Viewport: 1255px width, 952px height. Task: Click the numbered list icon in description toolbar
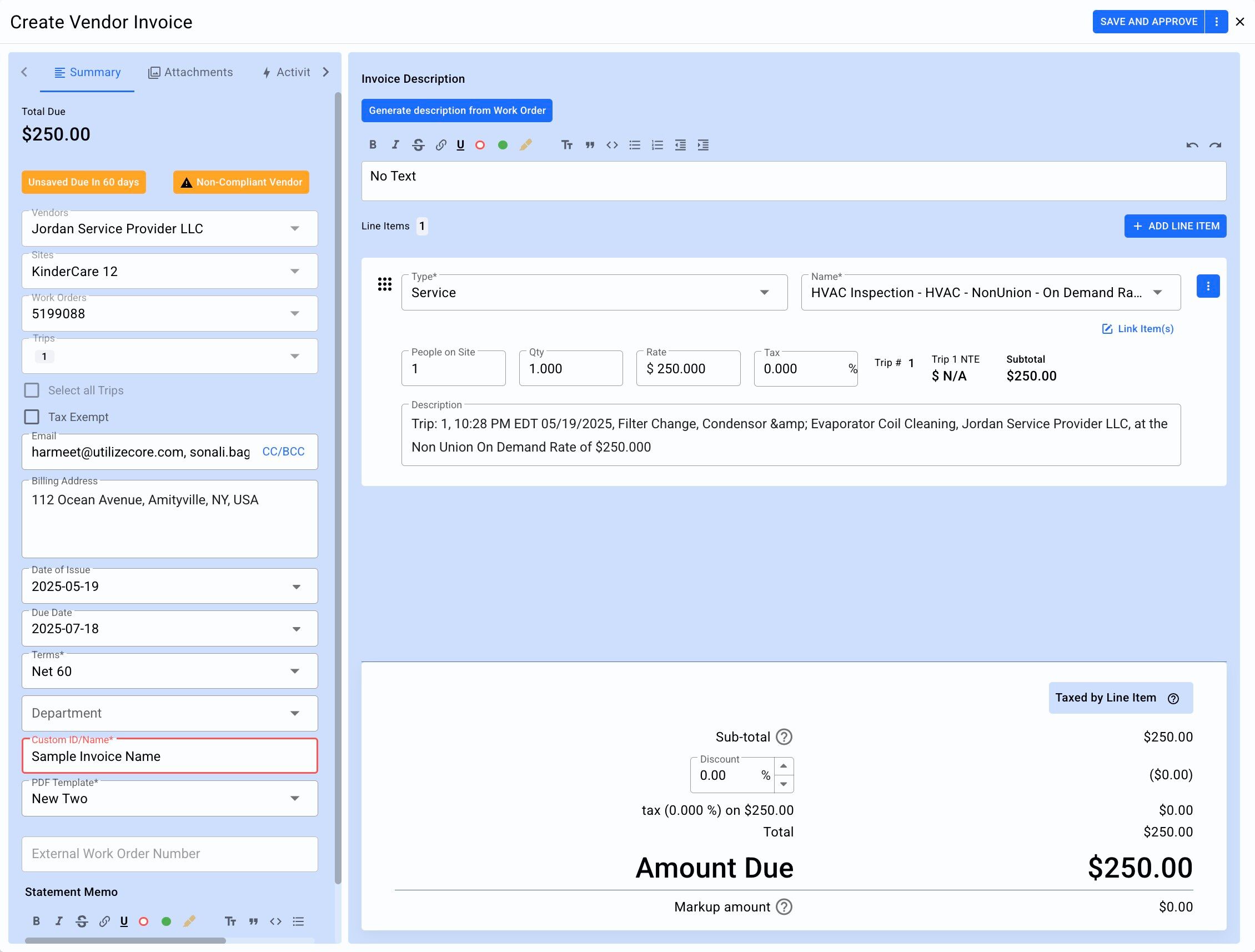[657, 144]
